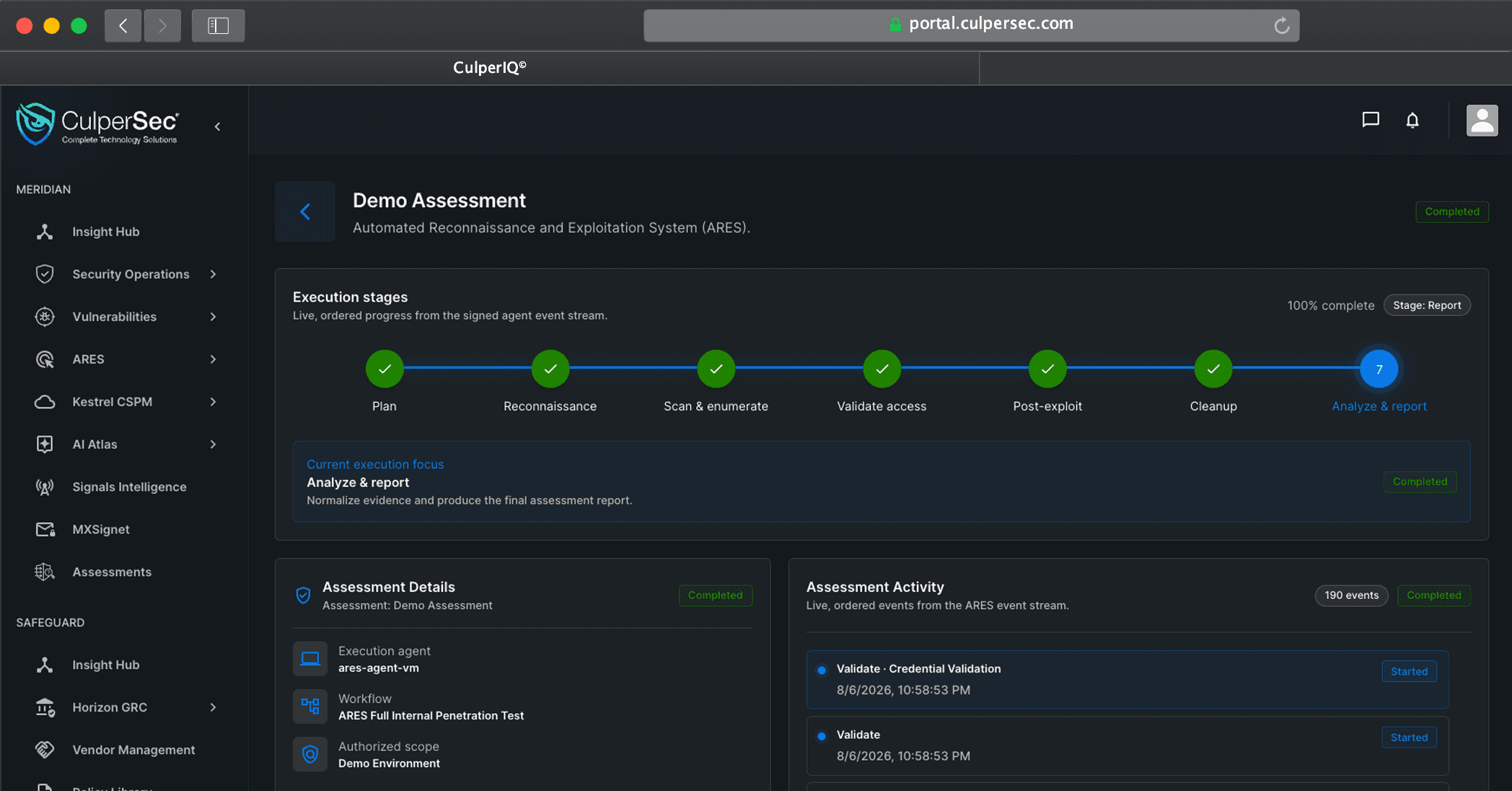The image size is (1512, 791).
Task: Click the 'ares-agent-vm' value
Action: (x=379, y=668)
